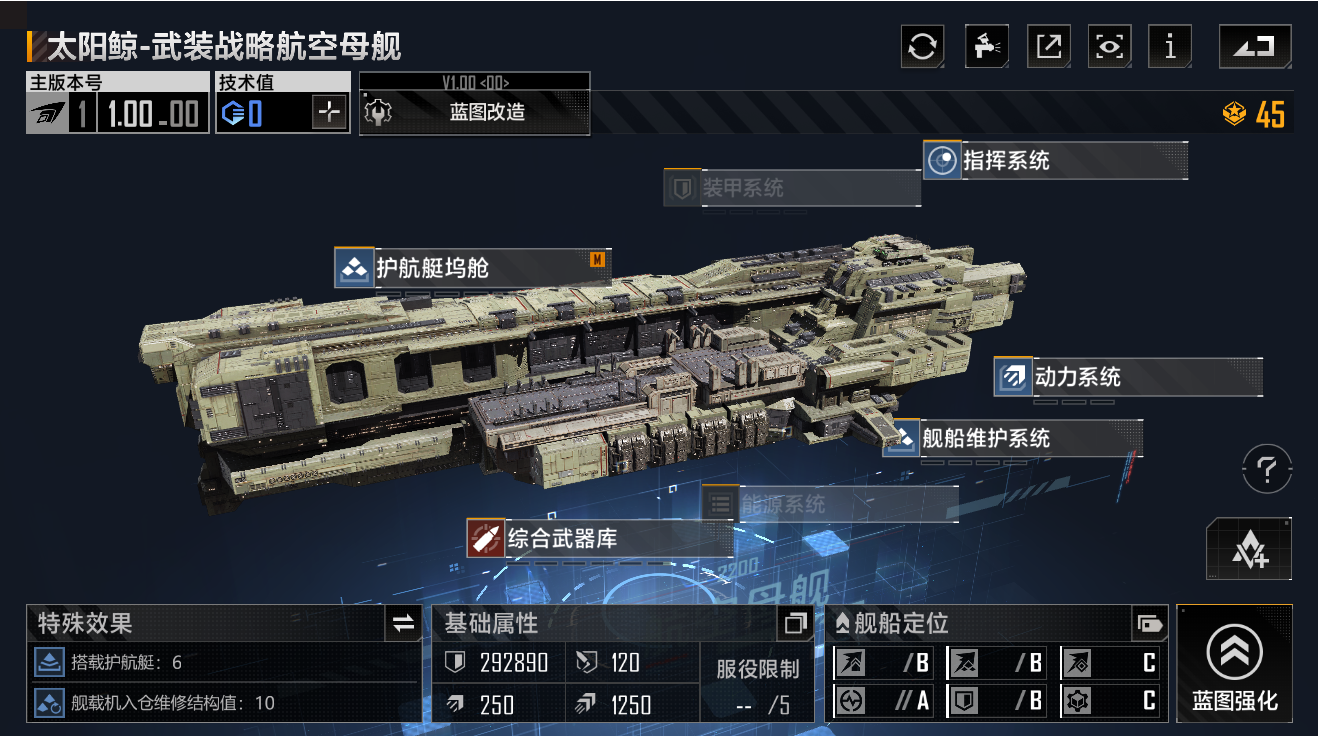Open the question mark help icon
The height and width of the screenshot is (736, 1318).
click(1267, 468)
